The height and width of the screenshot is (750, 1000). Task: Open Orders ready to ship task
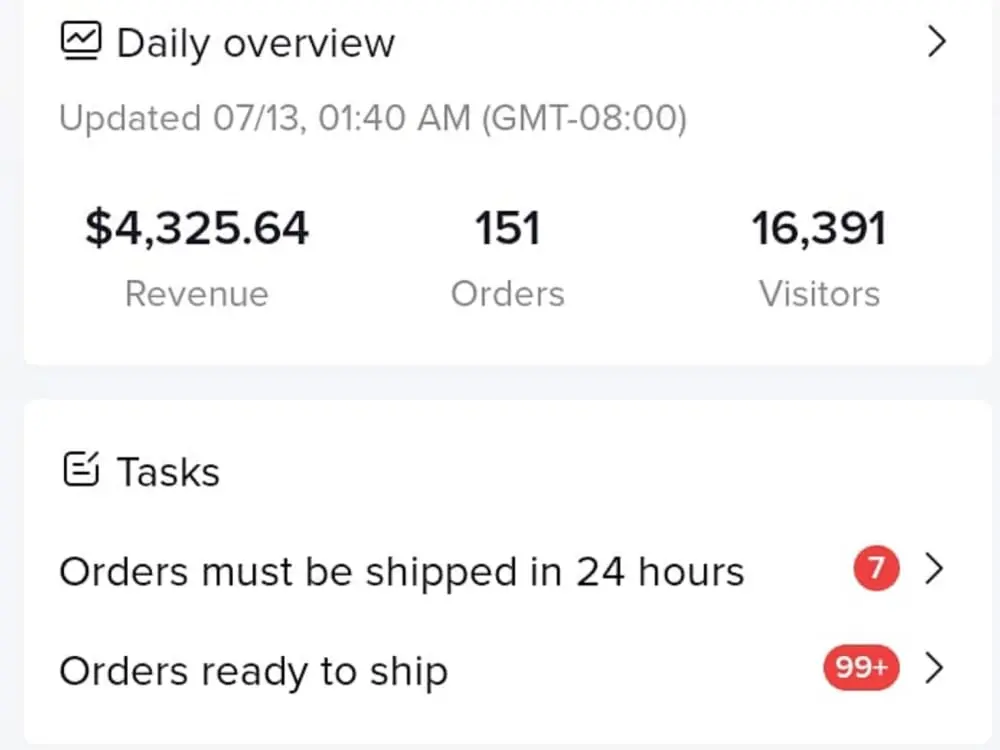(253, 672)
